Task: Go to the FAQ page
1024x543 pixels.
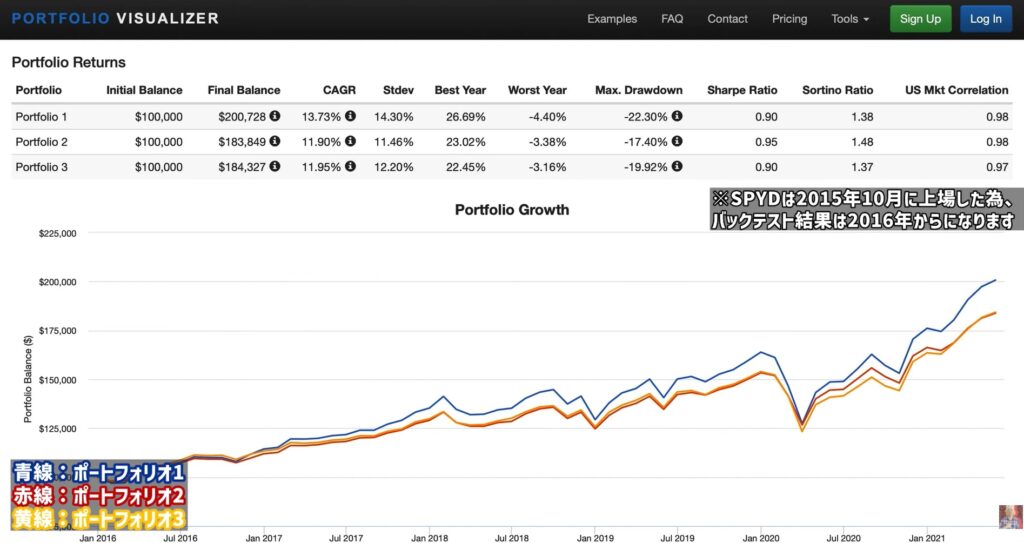Action: pyautogui.click(x=672, y=19)
